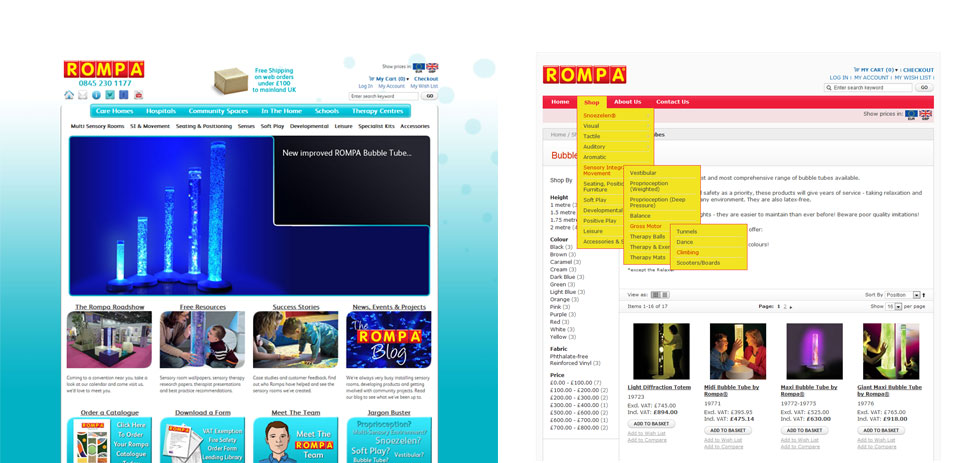Open Hospitals tab on left page

click(161, 111)
